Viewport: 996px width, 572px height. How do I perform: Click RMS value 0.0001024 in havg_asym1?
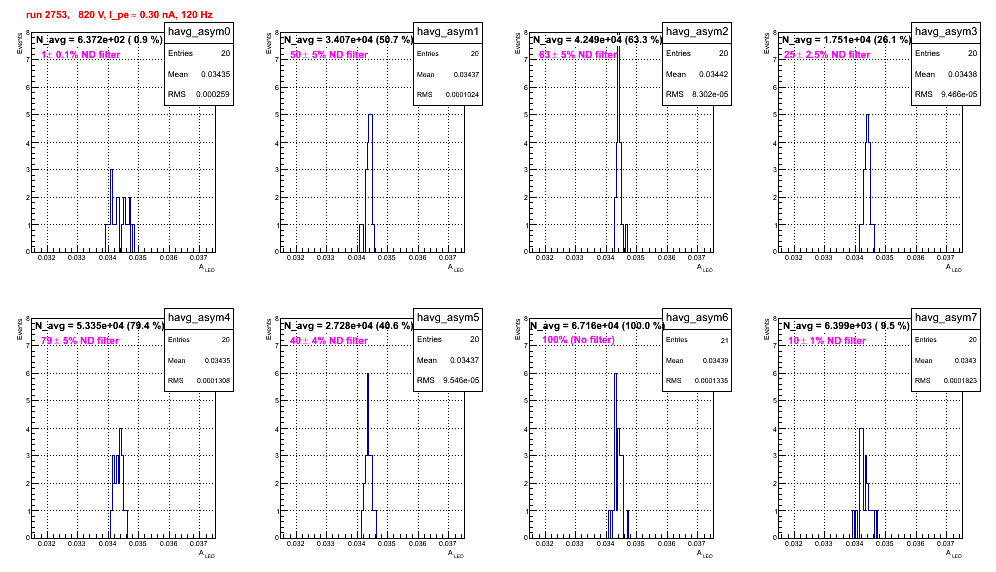pyautogui.click(x=462, y=95)
